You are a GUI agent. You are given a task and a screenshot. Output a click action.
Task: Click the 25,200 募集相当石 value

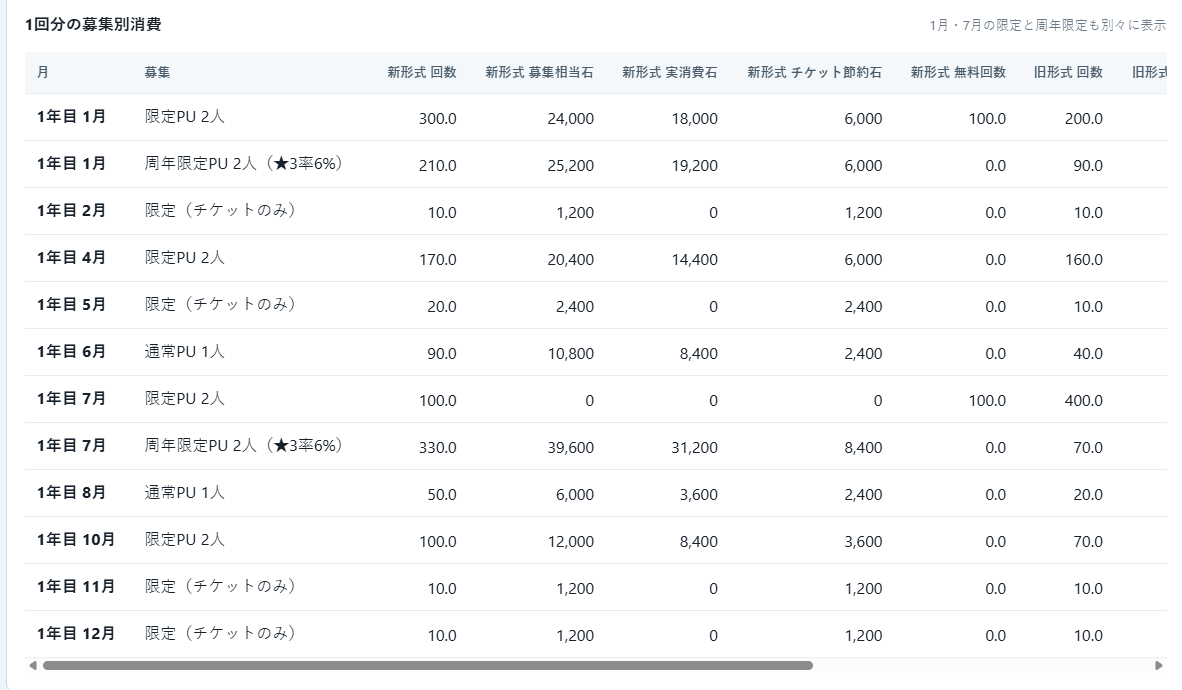pos(571,166)
